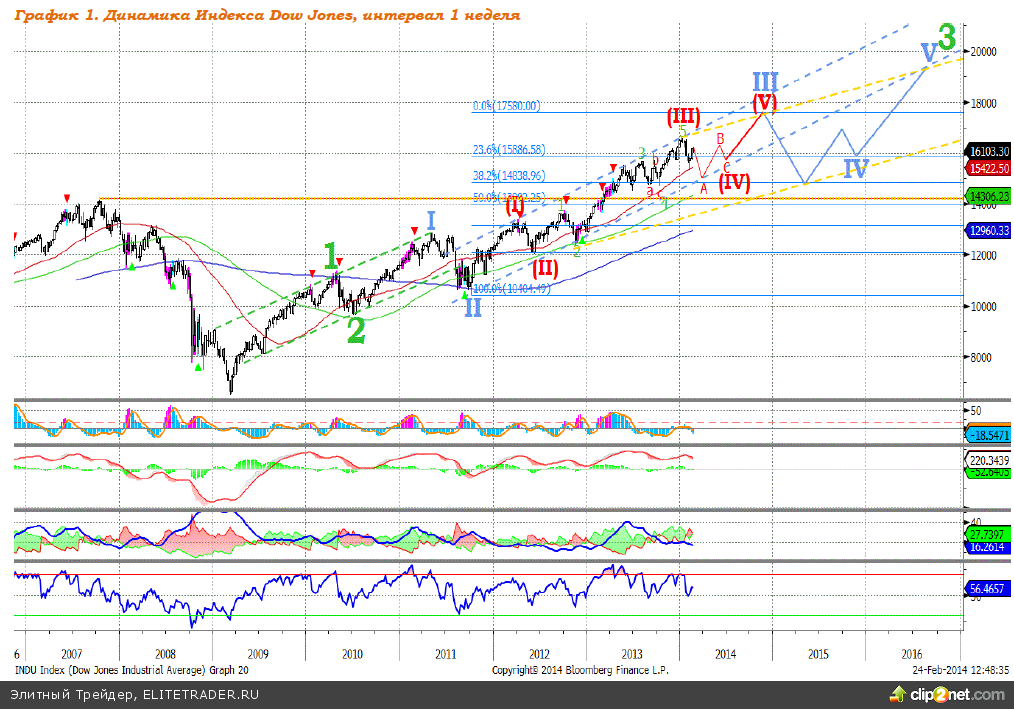
Task: Click the red (V) wave marker
Action: (x=765, y=102)
